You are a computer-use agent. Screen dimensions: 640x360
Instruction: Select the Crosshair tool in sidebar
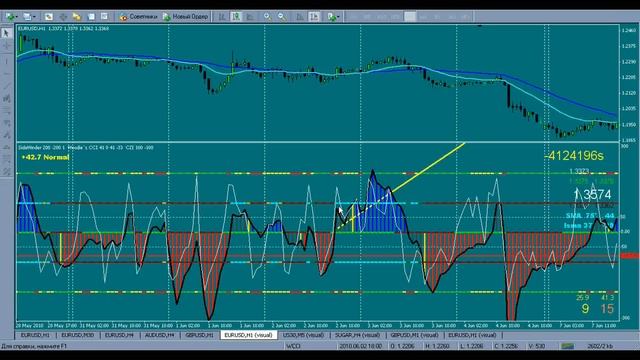[x=7, y=46]
